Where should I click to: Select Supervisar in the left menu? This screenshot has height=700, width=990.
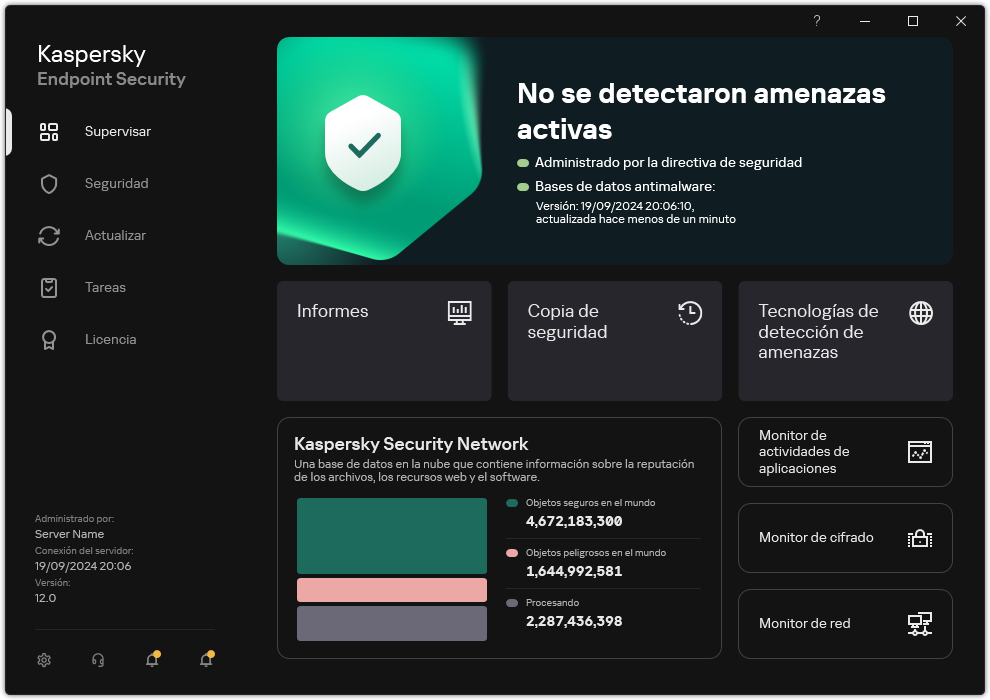116,131
